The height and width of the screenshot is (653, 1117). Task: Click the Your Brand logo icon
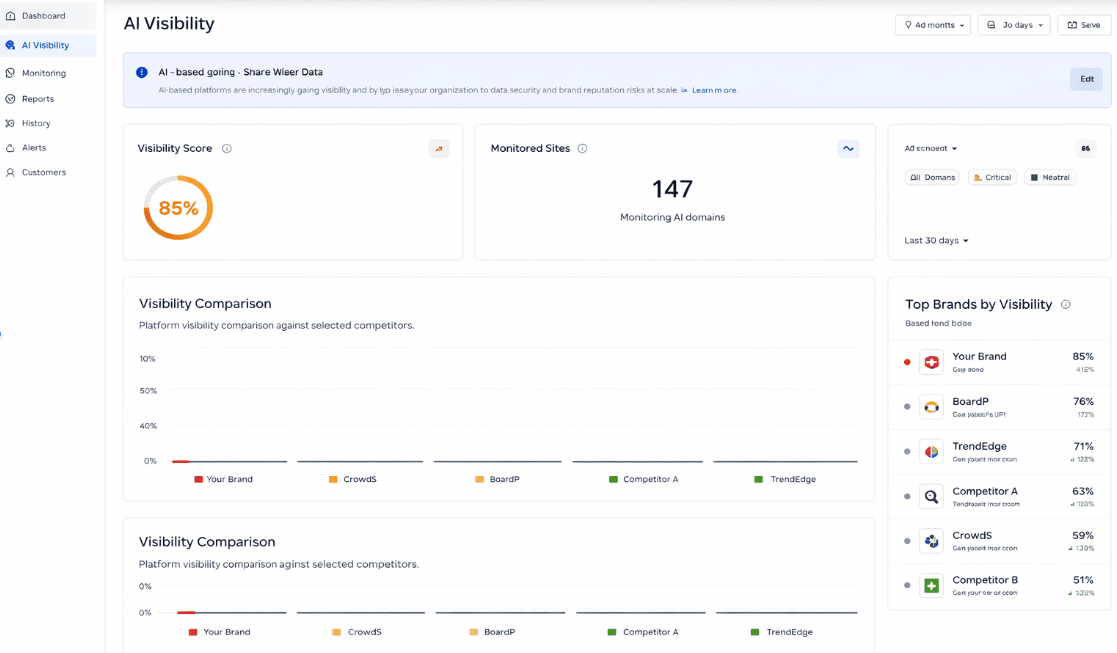tap(931, 362)
